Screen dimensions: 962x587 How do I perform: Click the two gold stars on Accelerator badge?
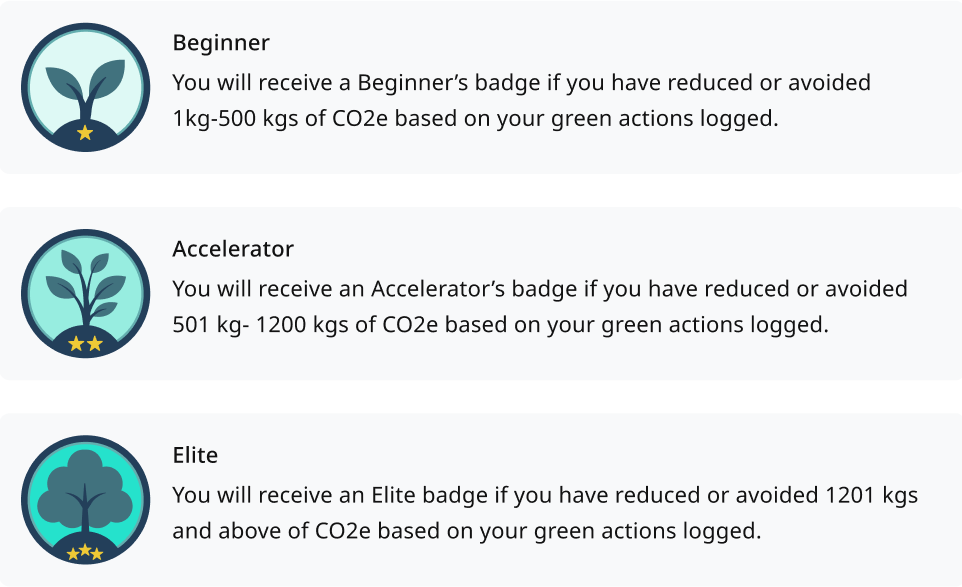[x=85, y=344]
